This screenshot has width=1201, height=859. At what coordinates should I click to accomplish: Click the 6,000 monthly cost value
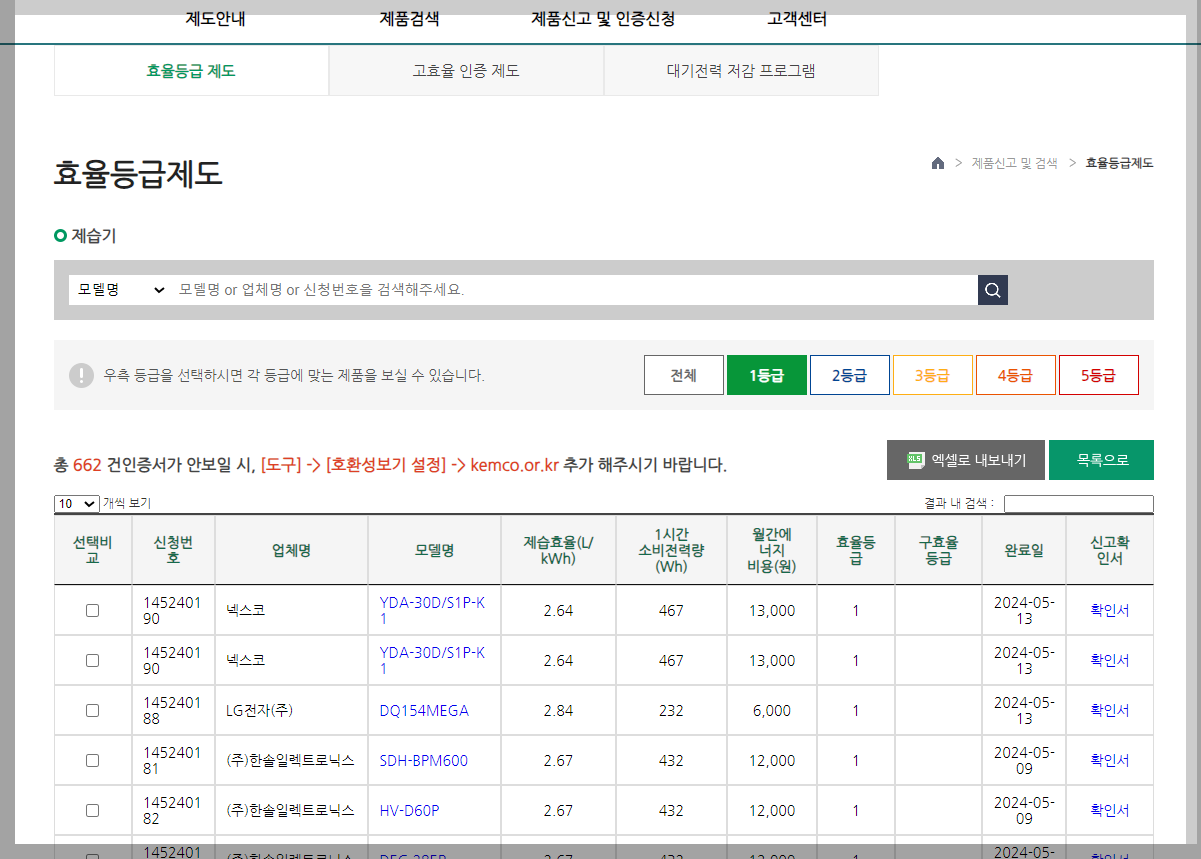coord(772,711)
